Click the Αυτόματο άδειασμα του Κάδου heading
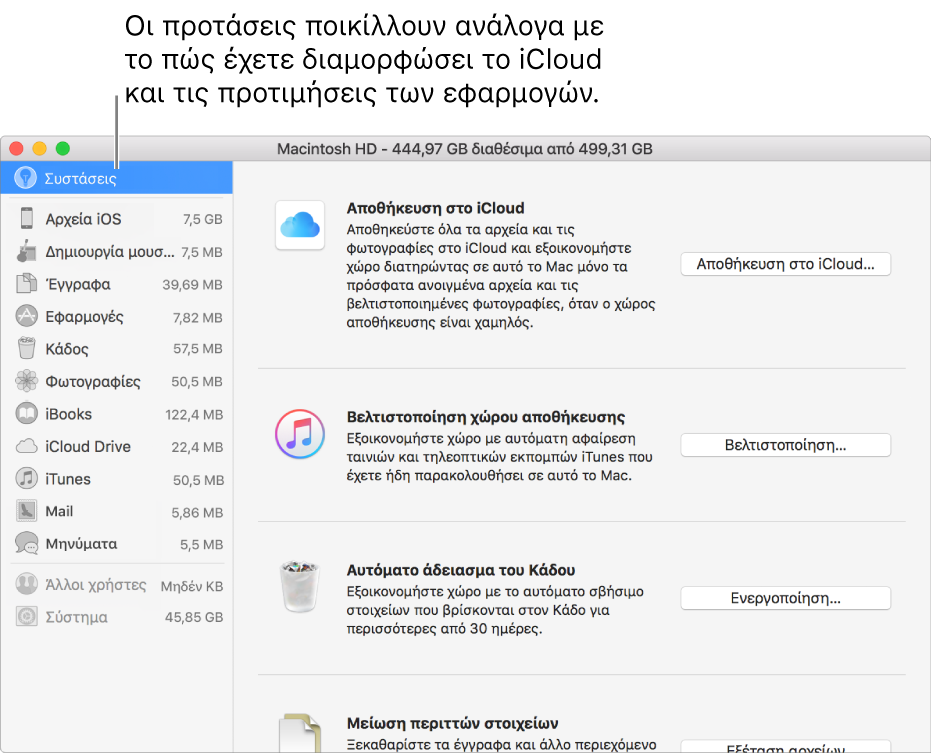The width and height of the screenshot is (931, 753). (461, 570)
